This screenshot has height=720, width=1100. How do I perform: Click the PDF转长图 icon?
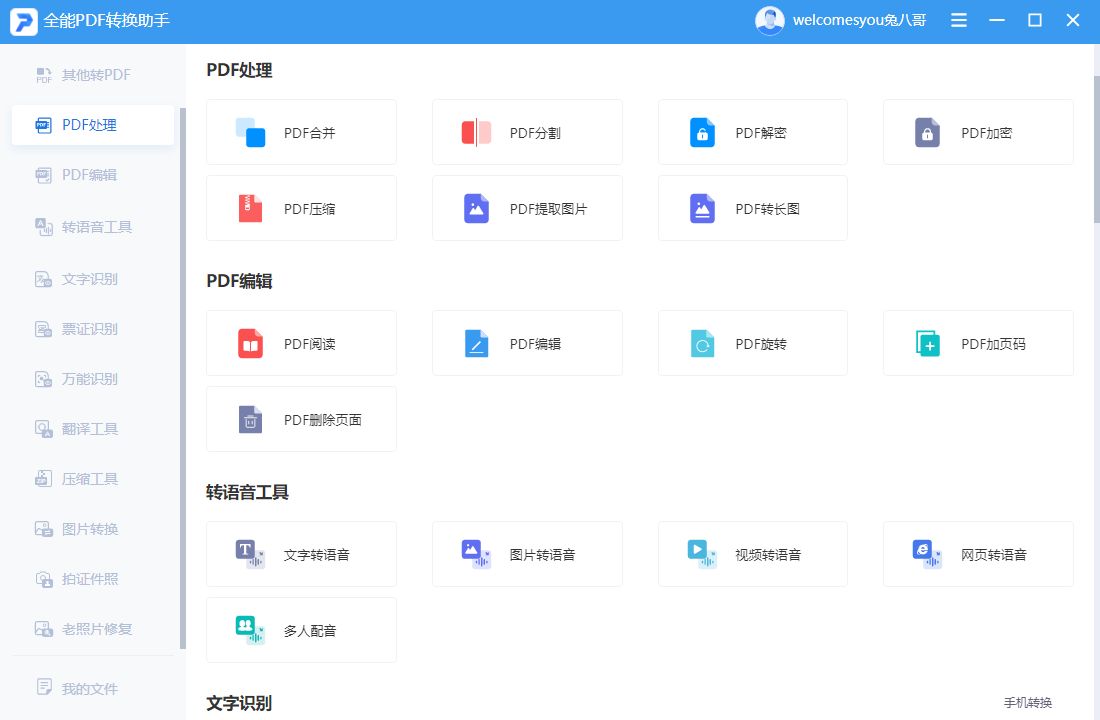702,208
